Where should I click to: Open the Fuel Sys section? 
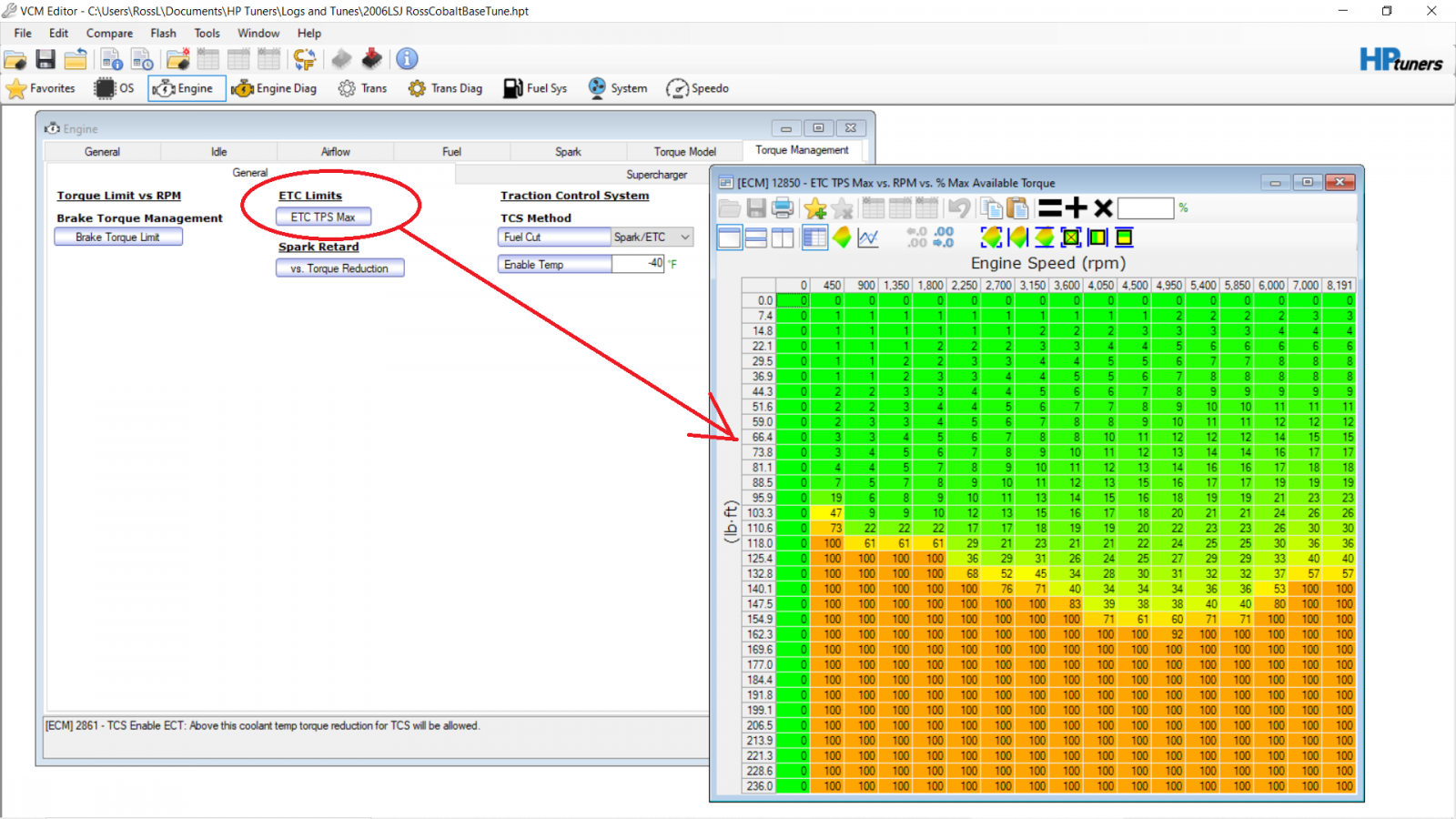(535, 88)
